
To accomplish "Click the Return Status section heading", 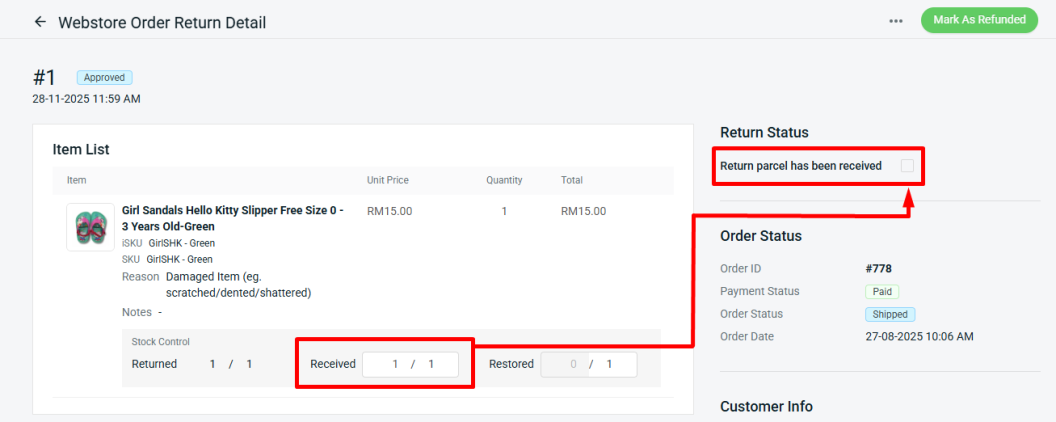I will [x=764, y=132].
